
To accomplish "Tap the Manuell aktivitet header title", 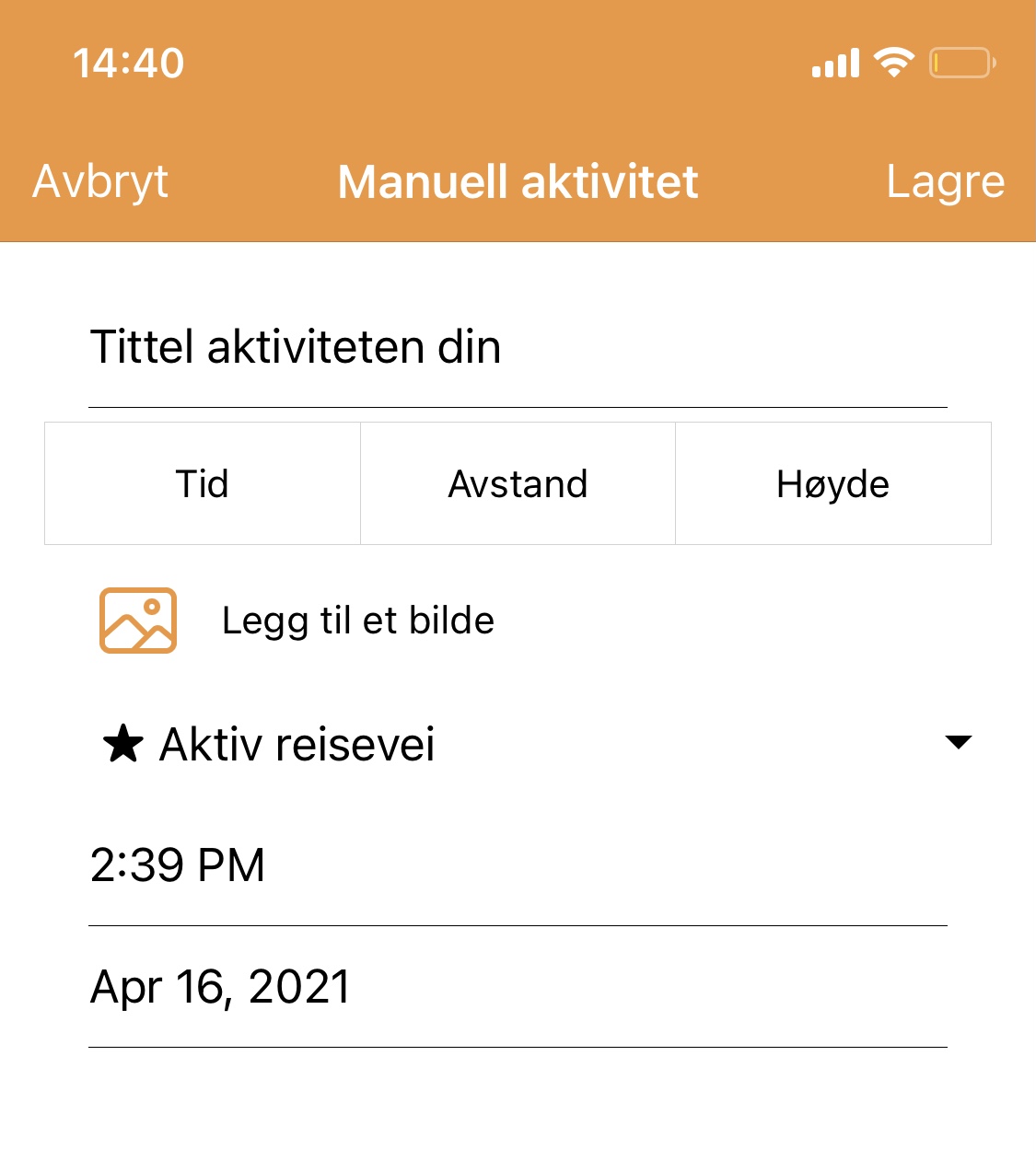I will [x=518, y=181].
